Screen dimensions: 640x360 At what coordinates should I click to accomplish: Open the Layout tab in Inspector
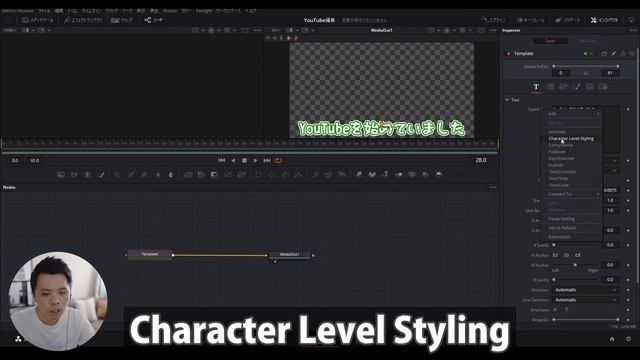pos(550,87)
